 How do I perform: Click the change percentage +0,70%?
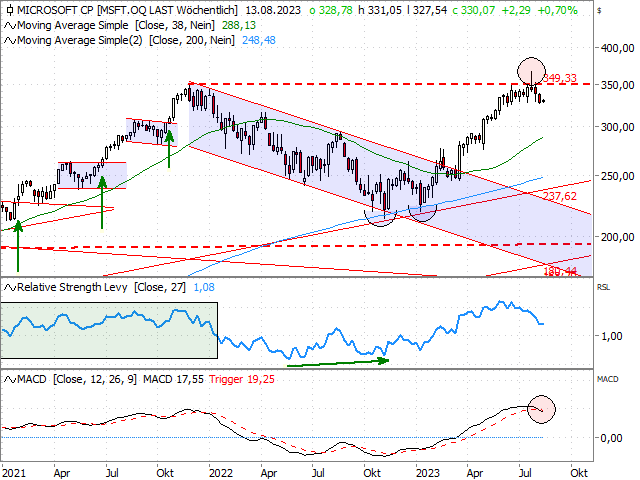558,10
